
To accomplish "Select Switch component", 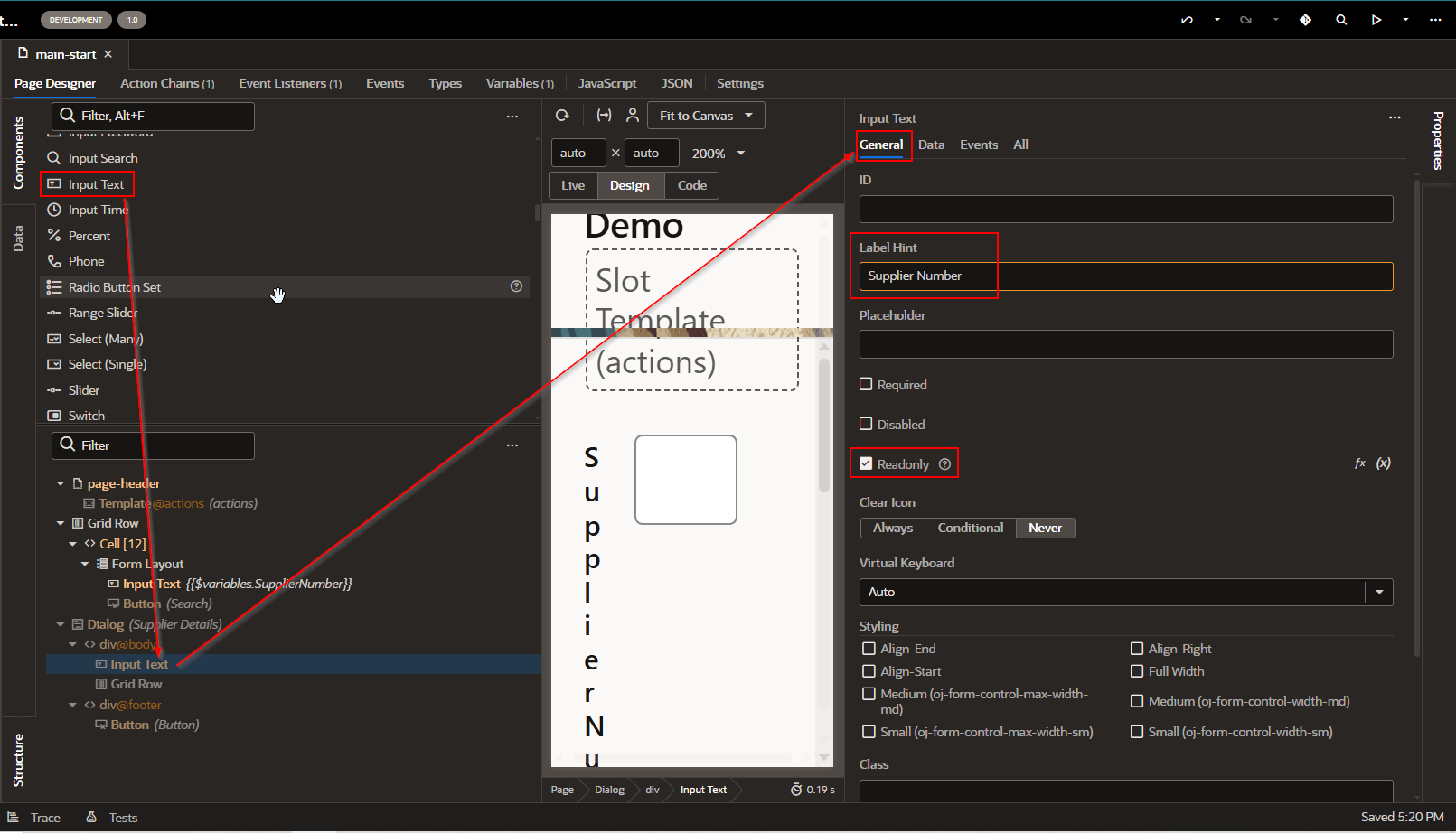I will (x=86, y=416).
